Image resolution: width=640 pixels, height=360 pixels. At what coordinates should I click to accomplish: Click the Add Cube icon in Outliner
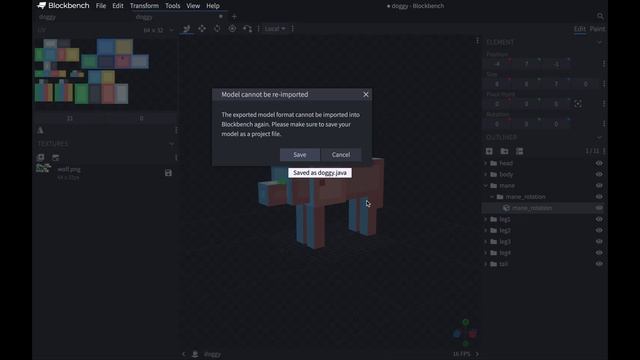tap(489, 151)
